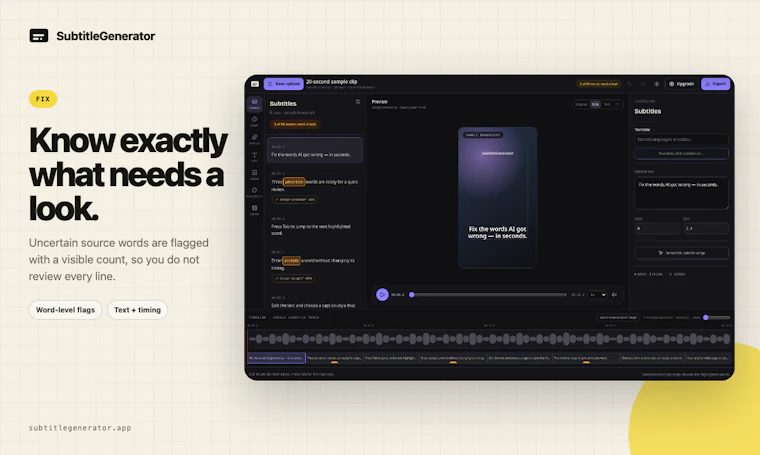Open the Background icon in sidebar
Viewport: 760px width, 455px height.
pos(254,192)
